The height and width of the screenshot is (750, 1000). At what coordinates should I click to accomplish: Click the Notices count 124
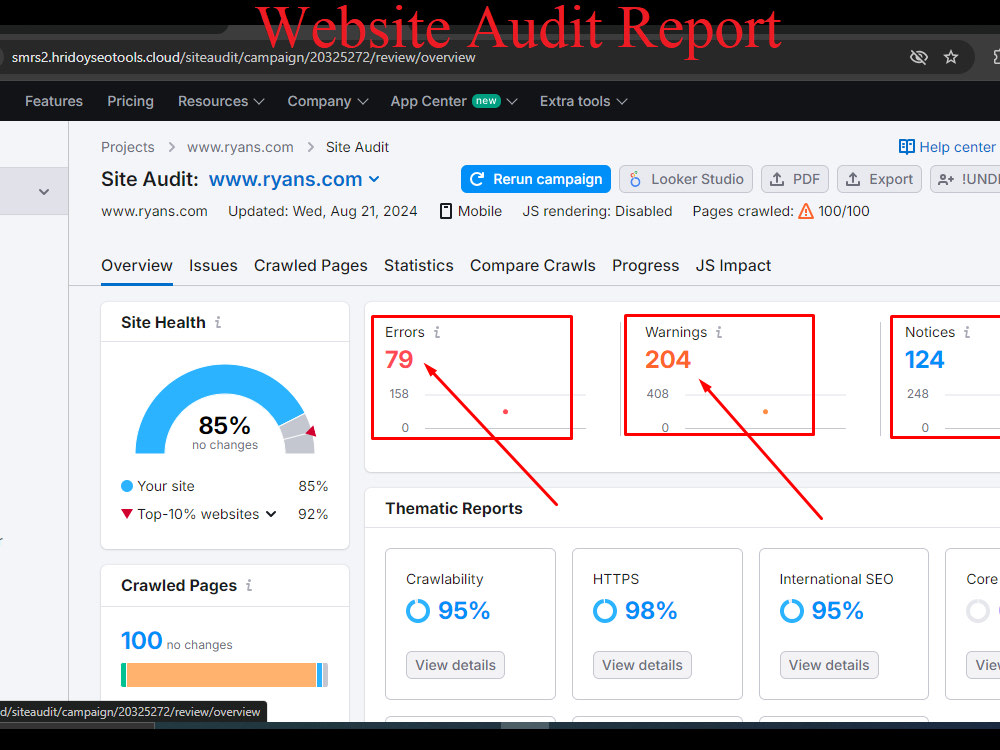point(925,360)
